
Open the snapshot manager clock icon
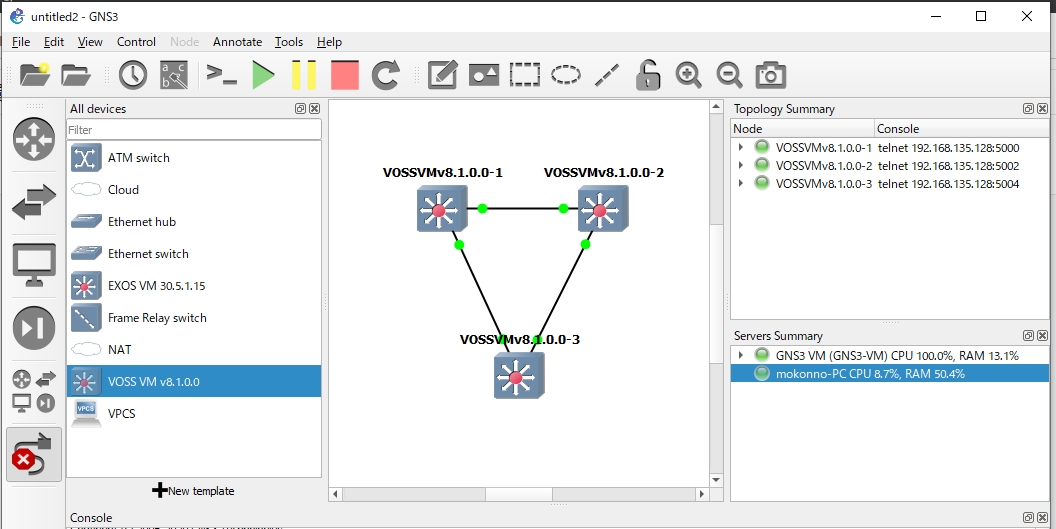[133, 75]
